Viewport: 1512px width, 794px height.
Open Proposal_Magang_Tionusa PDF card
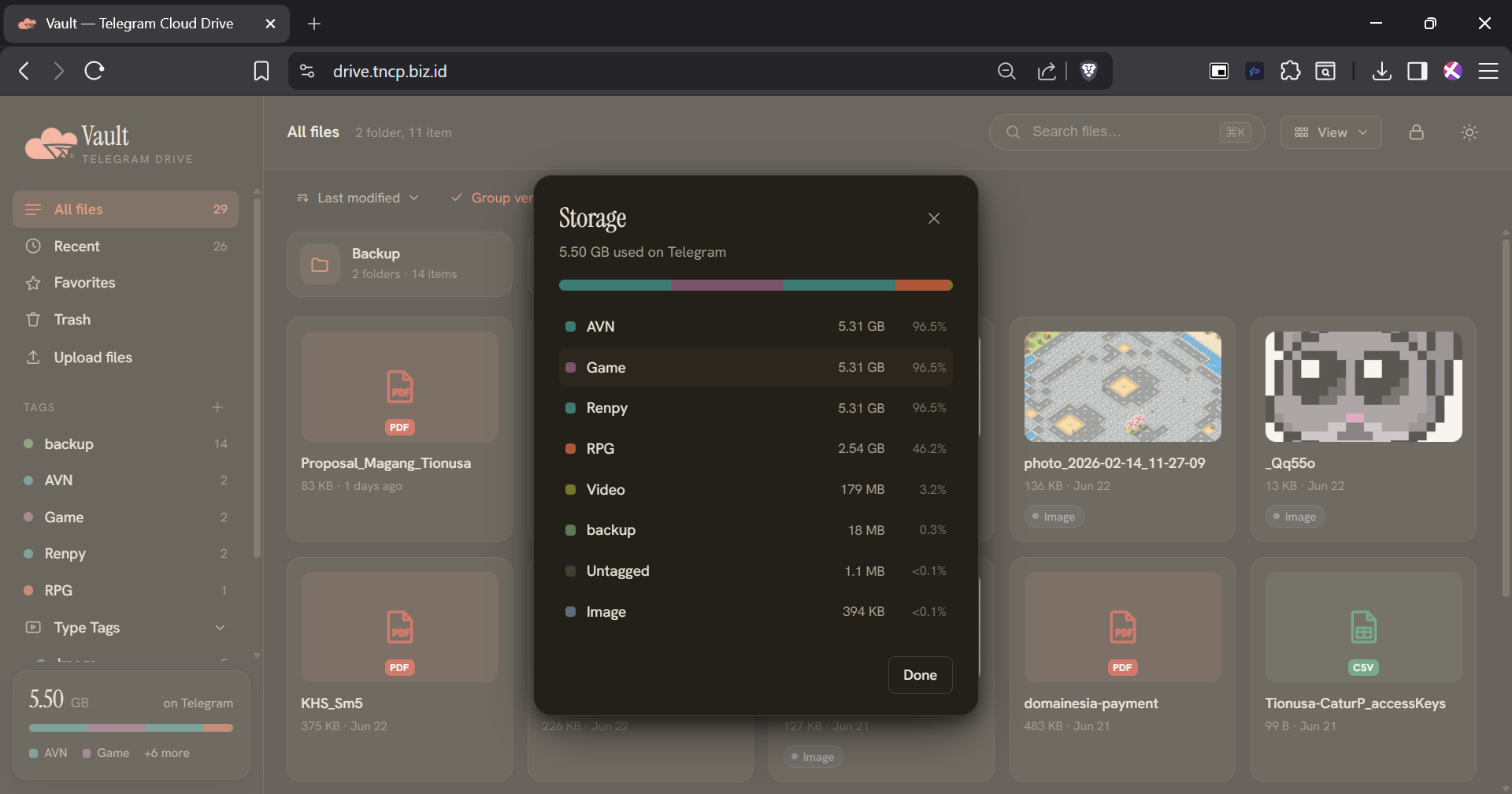(400, 429)
